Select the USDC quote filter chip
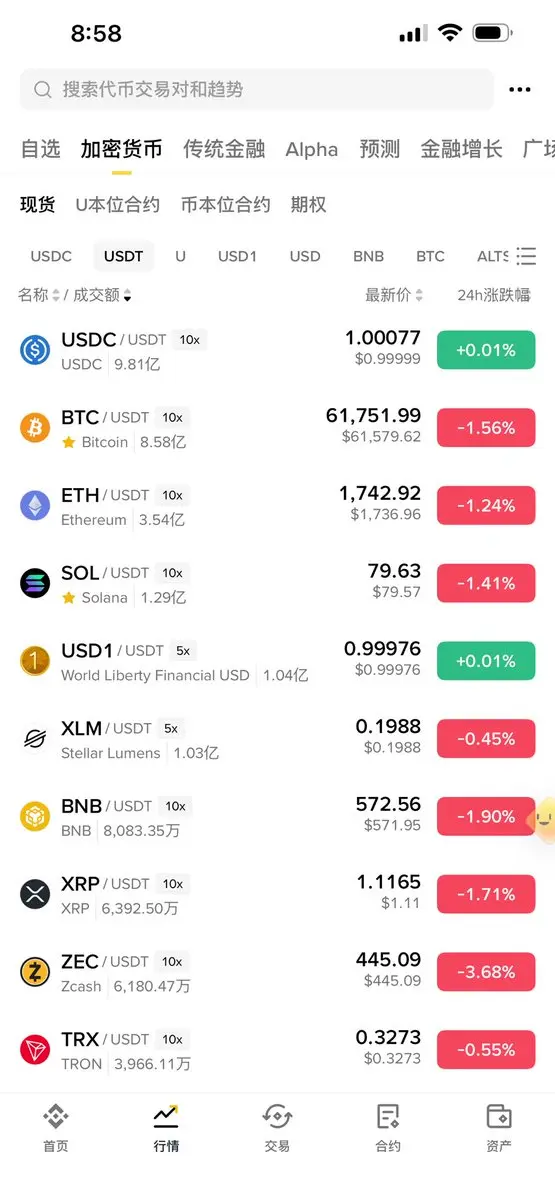555x1200 pixels. (51, 256)
